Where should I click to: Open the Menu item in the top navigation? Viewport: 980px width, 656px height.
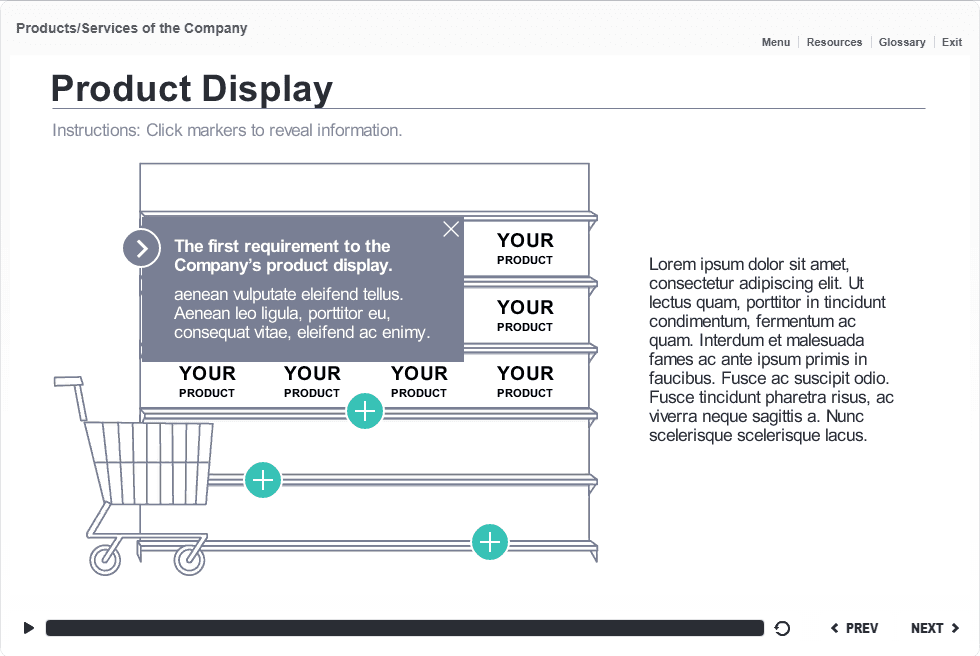[x=775, y=42]
